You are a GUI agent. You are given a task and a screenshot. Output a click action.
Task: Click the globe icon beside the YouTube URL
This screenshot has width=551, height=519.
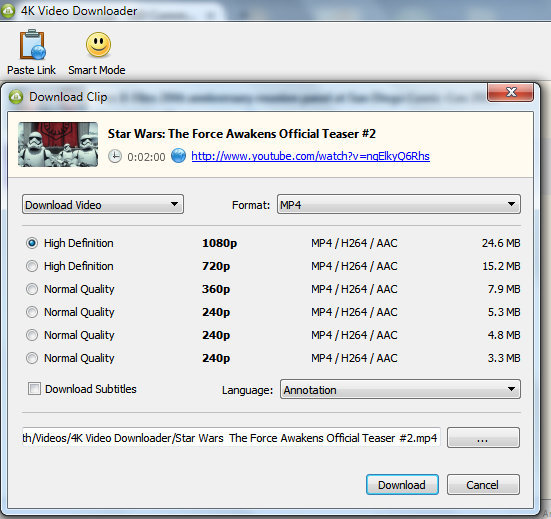point(178,156)
